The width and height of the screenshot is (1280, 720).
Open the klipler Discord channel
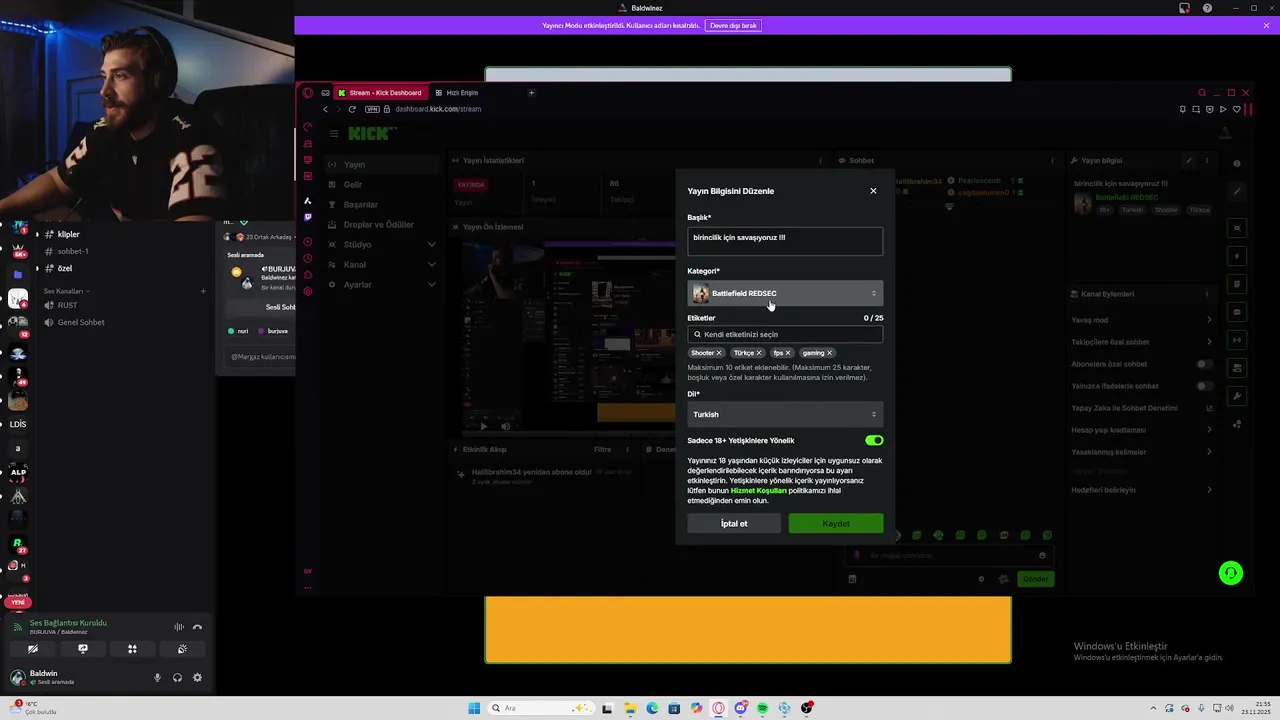(68, 234)
